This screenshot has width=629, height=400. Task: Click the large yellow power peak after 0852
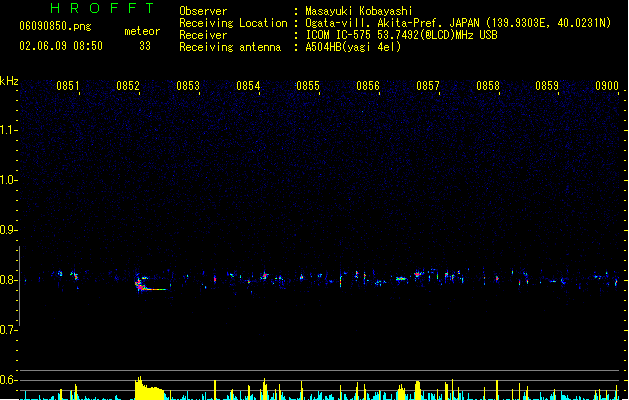point(149,388)
